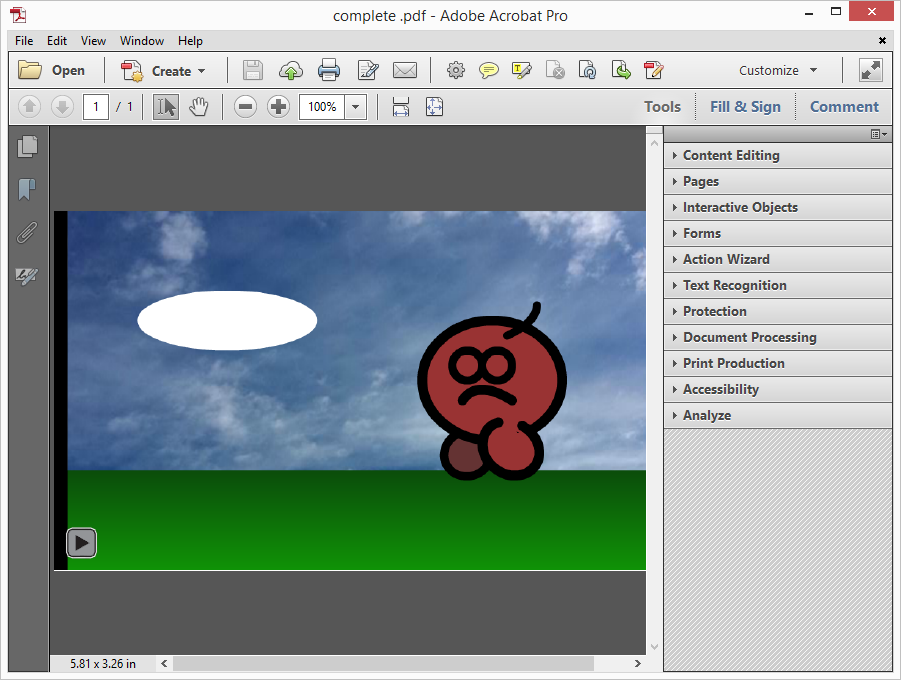Zoom out with the minus button
901x680 pixels.
245,107
